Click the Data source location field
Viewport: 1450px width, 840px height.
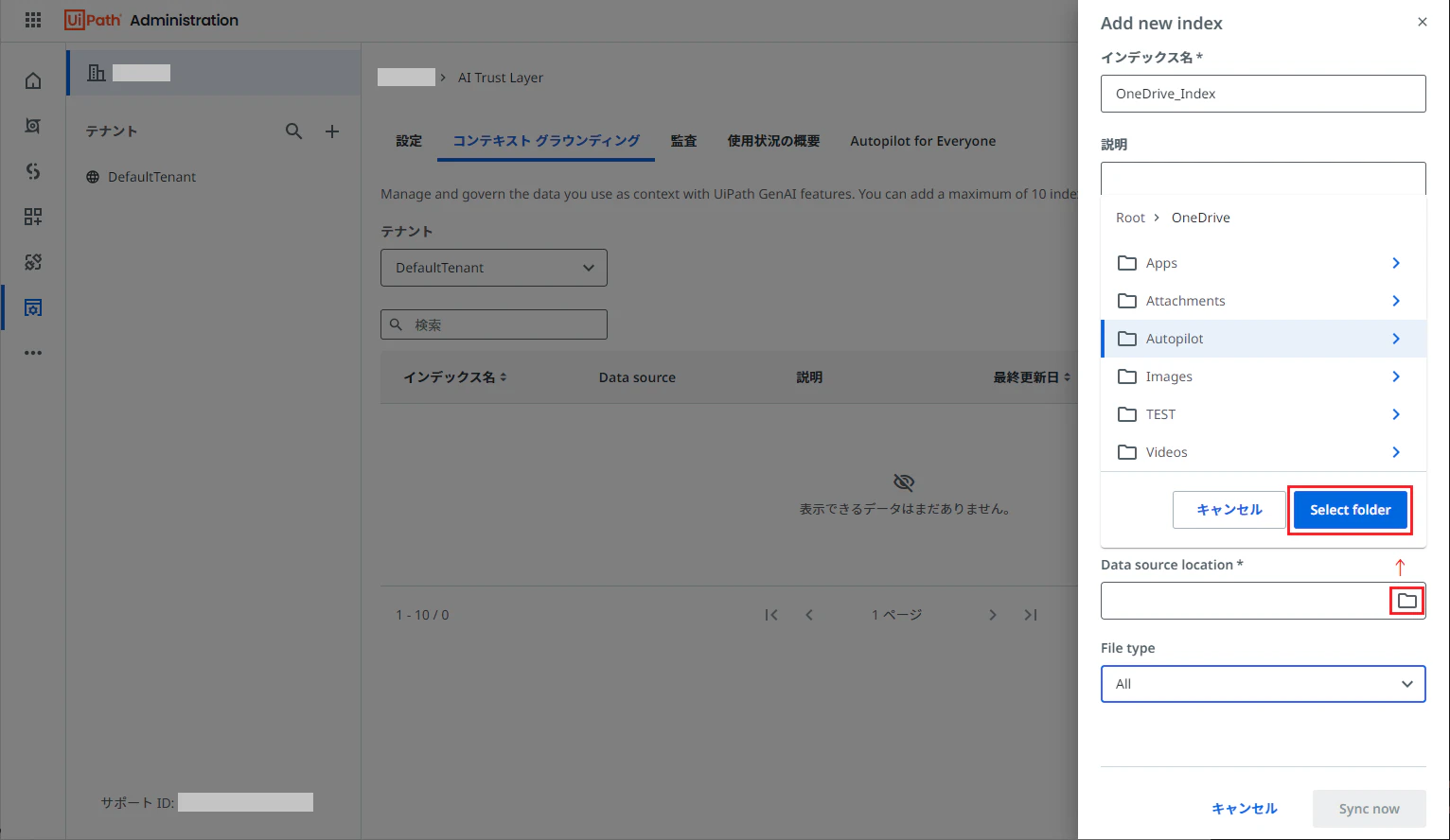coord(1264,601)
